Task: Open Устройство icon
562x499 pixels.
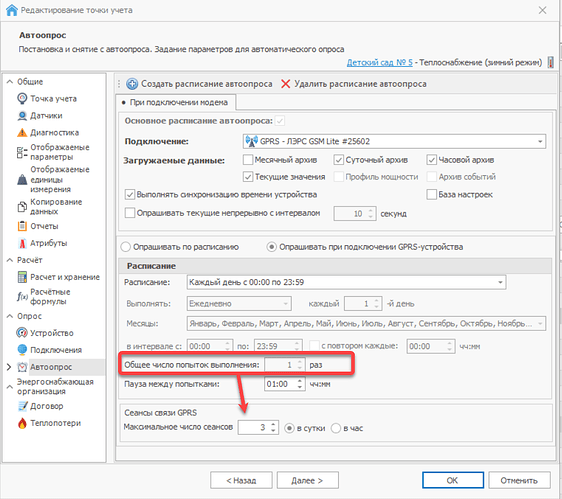Action: click(22, 333)
